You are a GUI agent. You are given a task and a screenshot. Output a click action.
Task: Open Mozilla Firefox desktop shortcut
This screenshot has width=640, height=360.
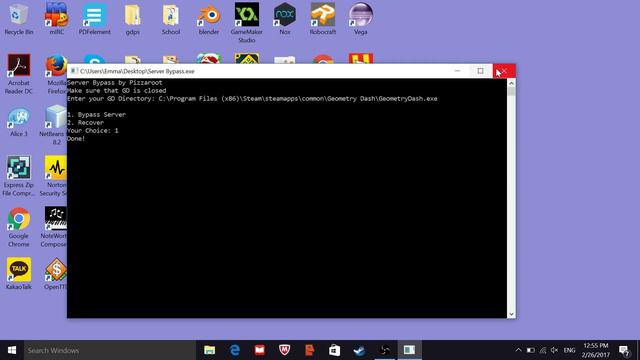point(56,74)
